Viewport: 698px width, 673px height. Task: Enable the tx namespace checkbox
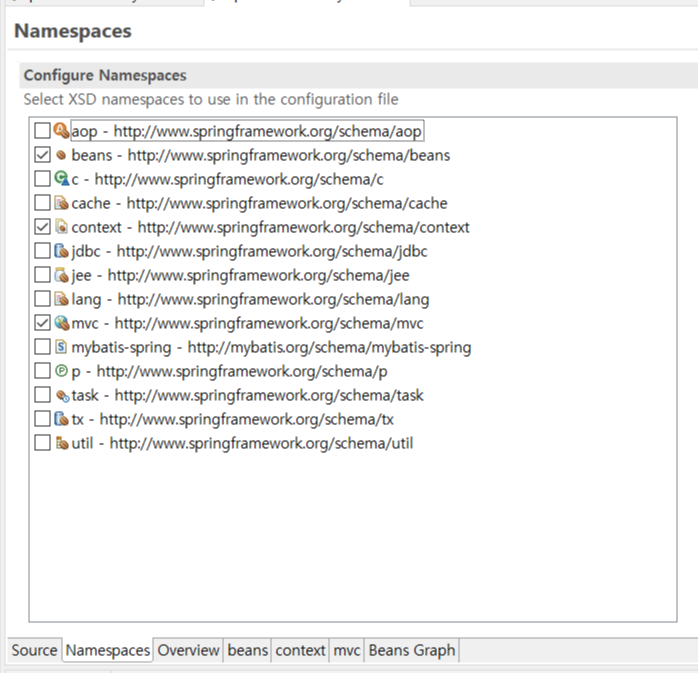point(42,419)
